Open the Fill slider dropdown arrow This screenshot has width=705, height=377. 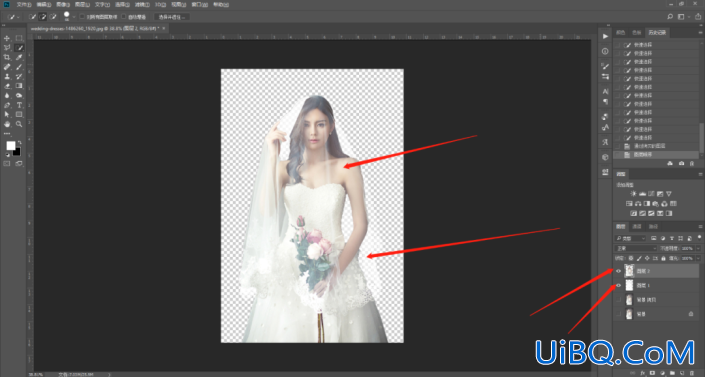click(698, 258)
